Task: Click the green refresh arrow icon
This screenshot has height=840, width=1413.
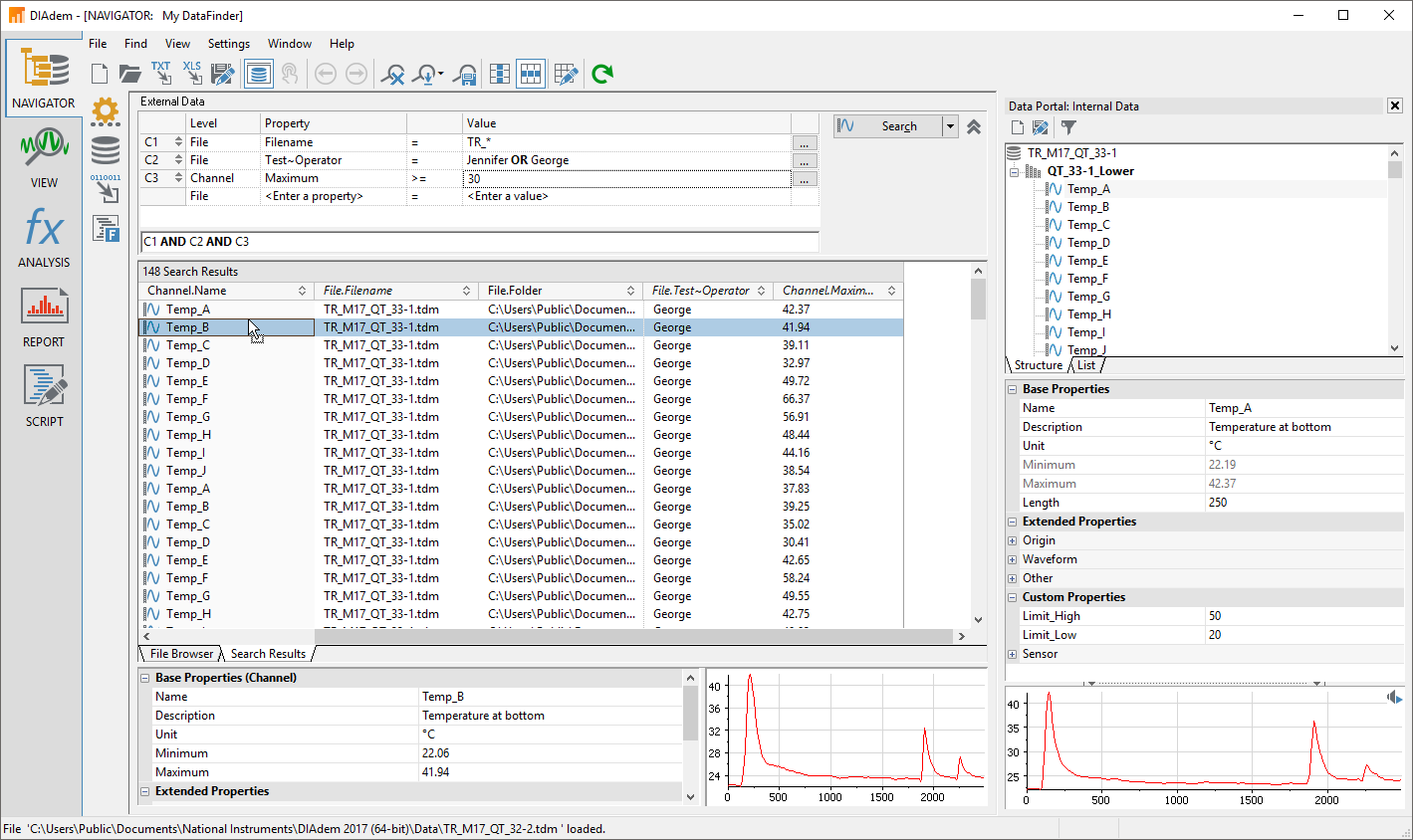Action: [602, 74]
